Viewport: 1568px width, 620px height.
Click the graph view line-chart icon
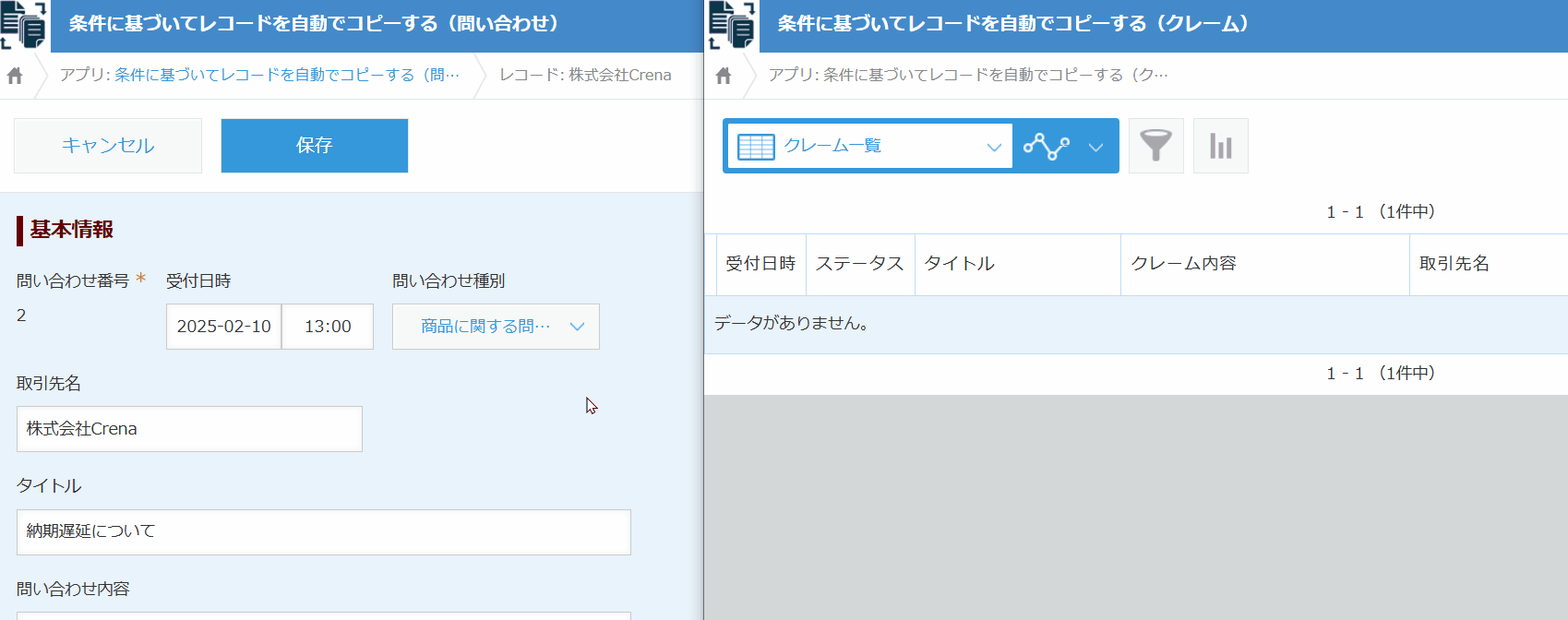(1047, 146)
